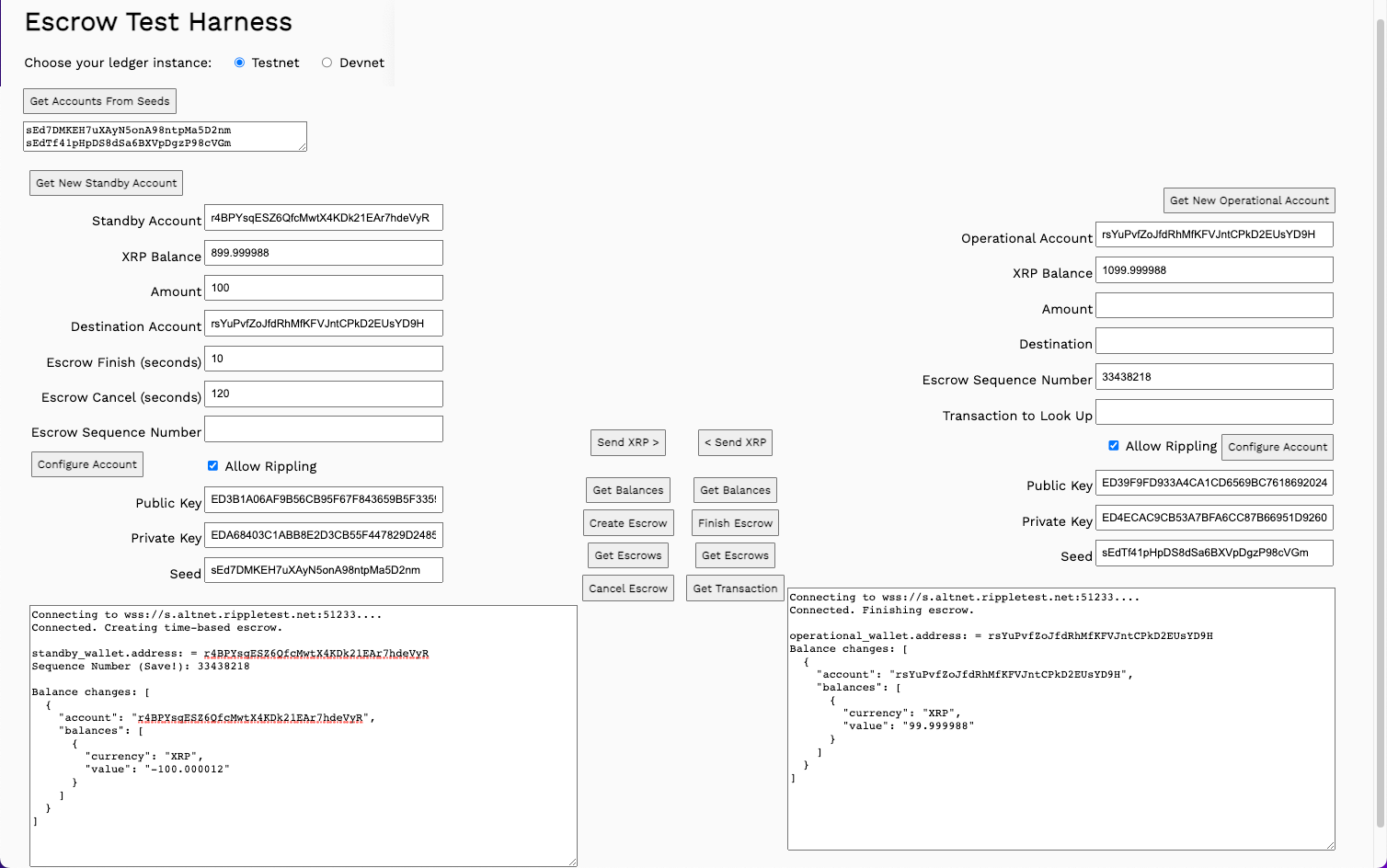Click operational-side Get Balances button

(x=735, y=490)
